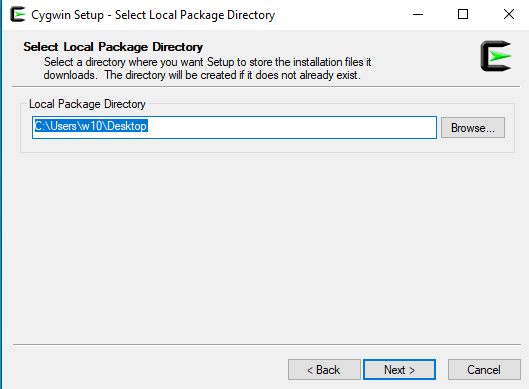Maximize the Cygwin Setup window
The image size is (529, 389).
(x=463, y=15)
